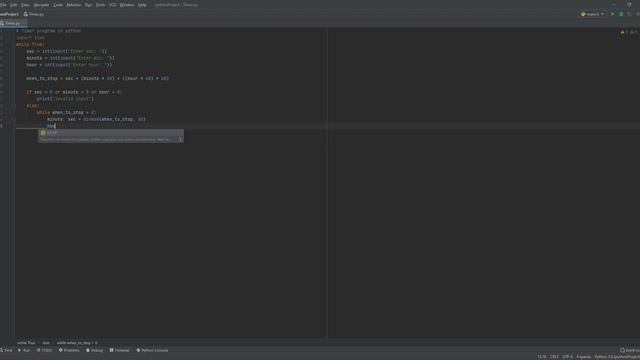
Task: Click the link in the completion hint footer
Action: point(163,140)
